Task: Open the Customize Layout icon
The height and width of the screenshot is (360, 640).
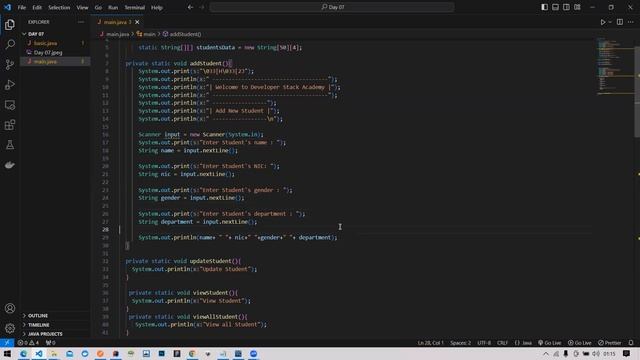Action: click(577, 7)
